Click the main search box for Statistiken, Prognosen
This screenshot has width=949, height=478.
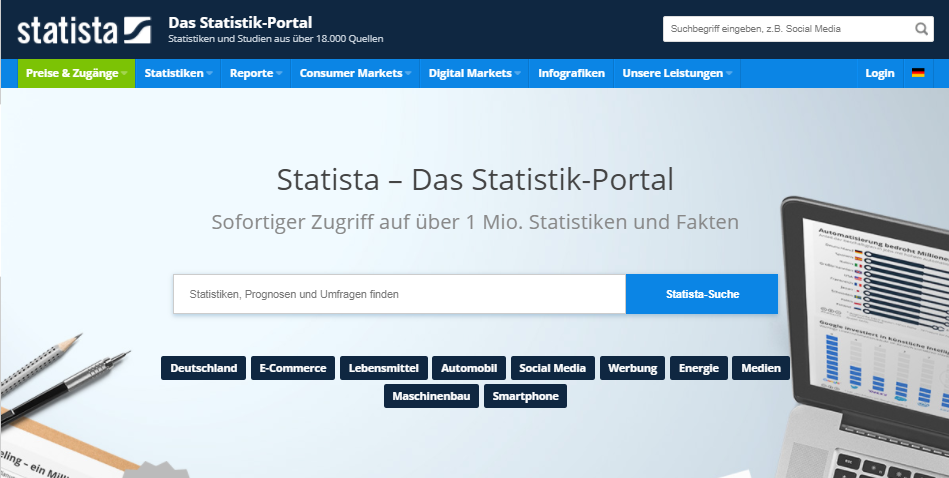point(399,294)
